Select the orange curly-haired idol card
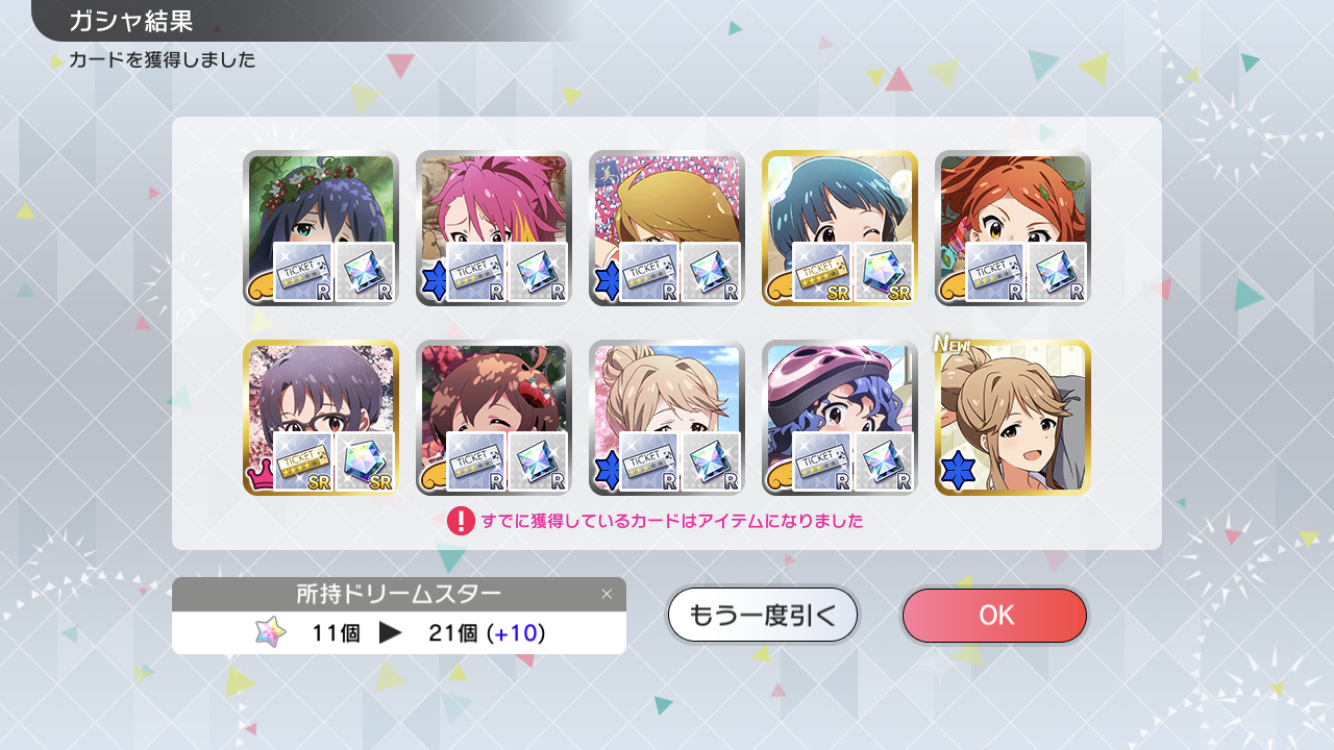 (1013, 228)
